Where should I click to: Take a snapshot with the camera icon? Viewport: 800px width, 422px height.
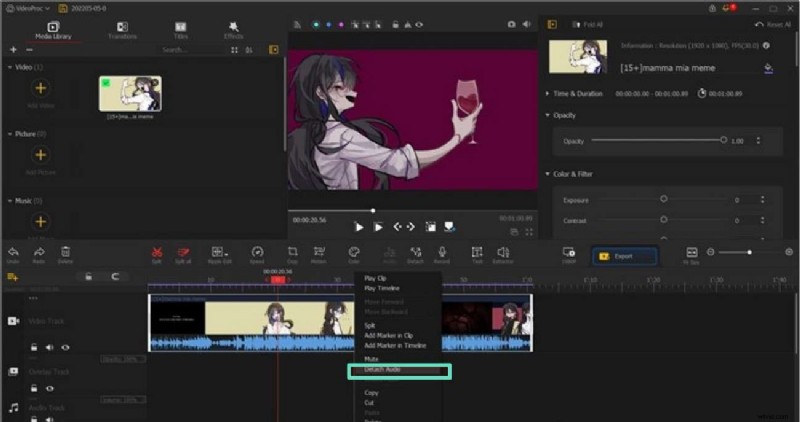[x=512, y=23]
